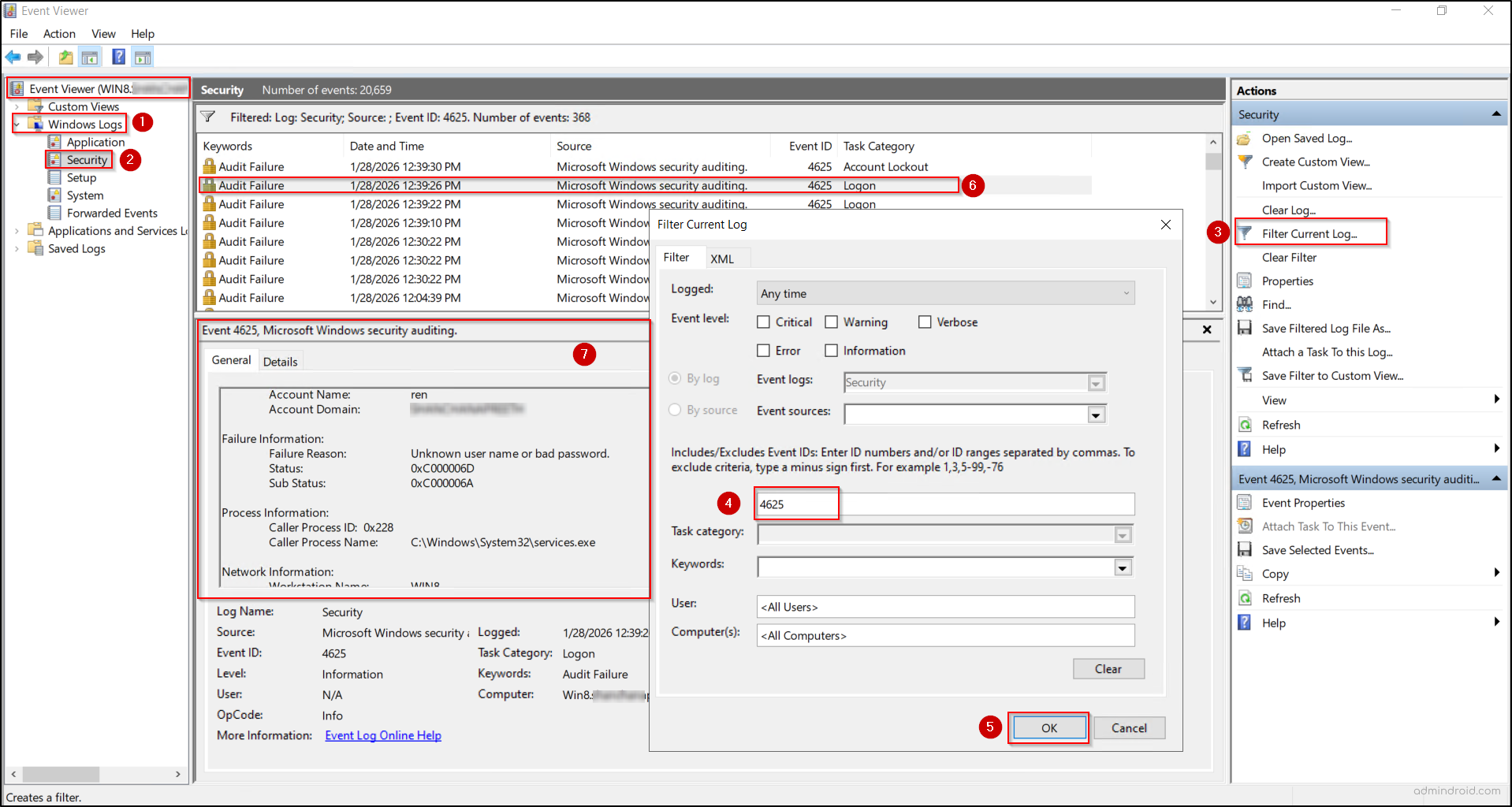This screenshot has height=807, width=1512.
Task: Check the Warning event level
Action: 832,322
